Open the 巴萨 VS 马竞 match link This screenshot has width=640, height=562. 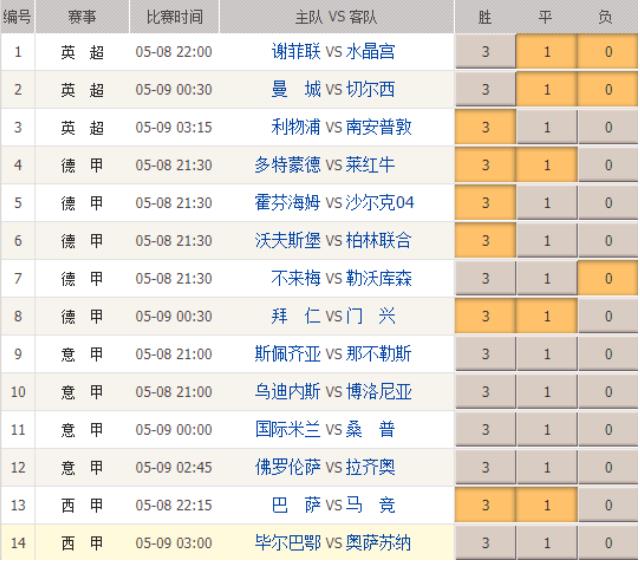[333, 505]
